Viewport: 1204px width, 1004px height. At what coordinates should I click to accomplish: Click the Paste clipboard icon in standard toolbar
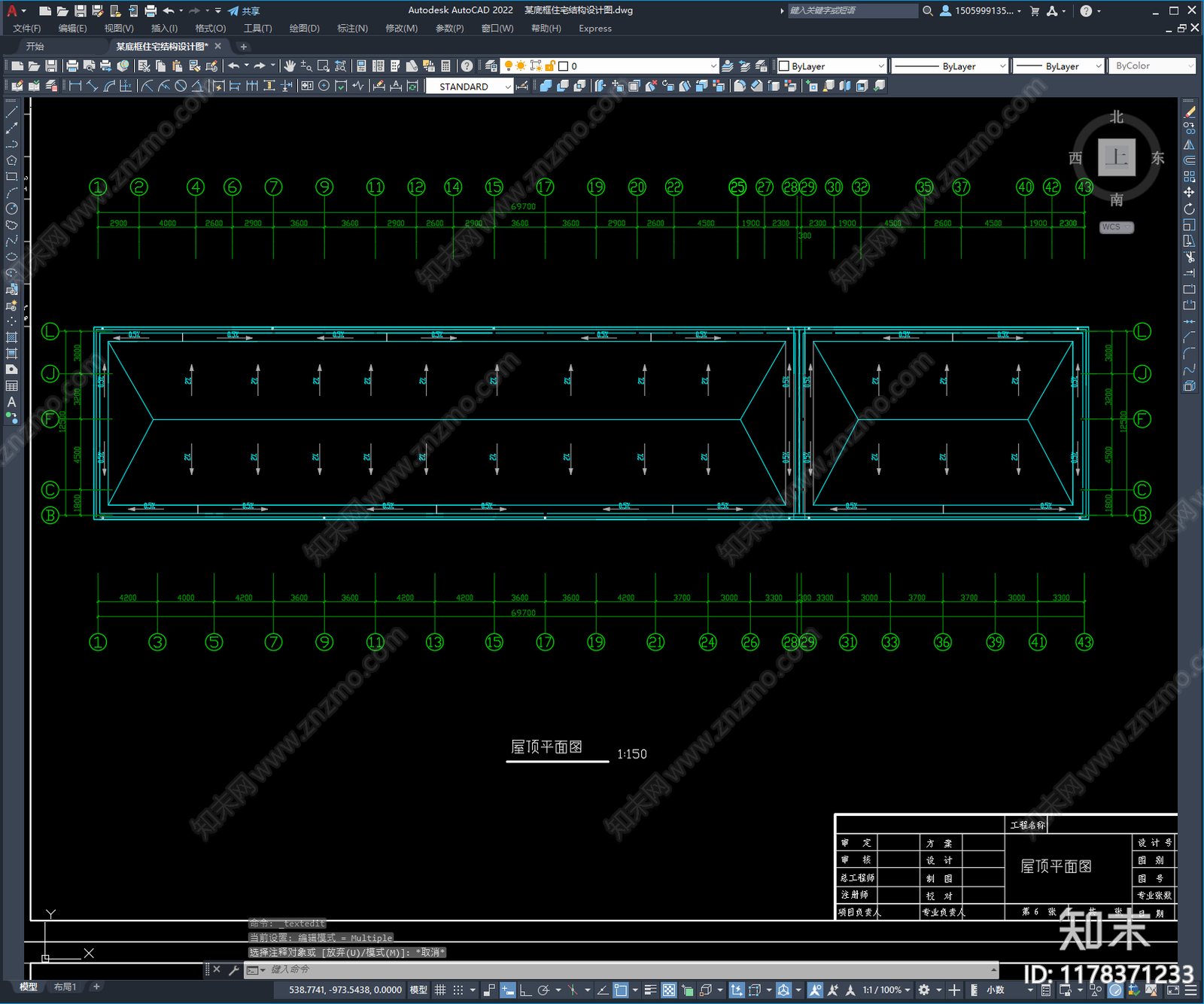pyautogui.click(x=178, y=66)
